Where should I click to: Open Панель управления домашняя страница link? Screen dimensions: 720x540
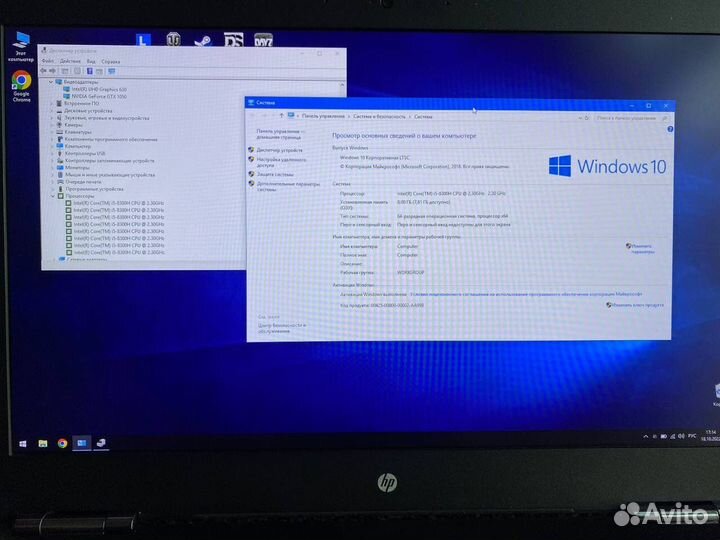(x=279, y=134)
